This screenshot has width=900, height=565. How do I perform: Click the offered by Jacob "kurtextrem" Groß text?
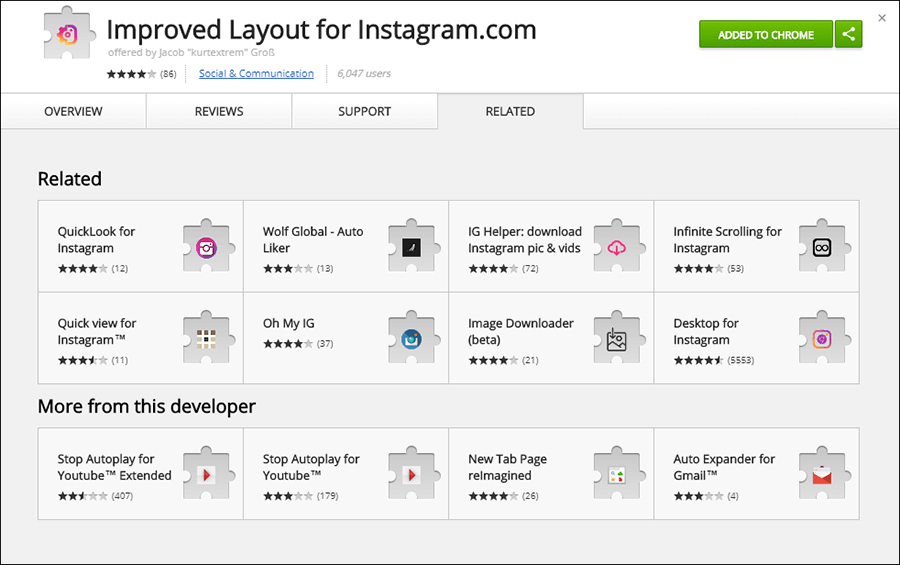(x=191, y=52)
